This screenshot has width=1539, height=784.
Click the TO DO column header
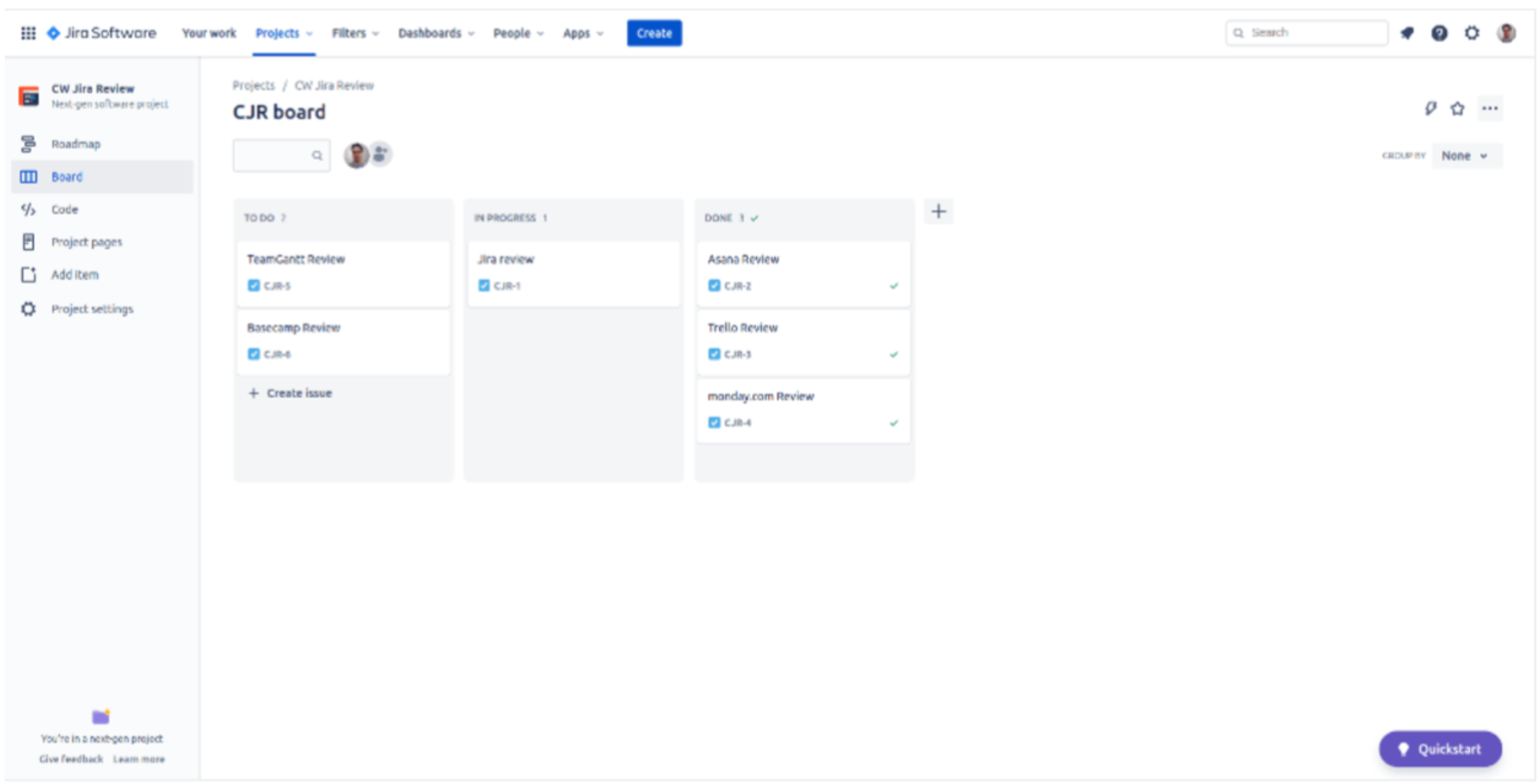coord(265,218)
